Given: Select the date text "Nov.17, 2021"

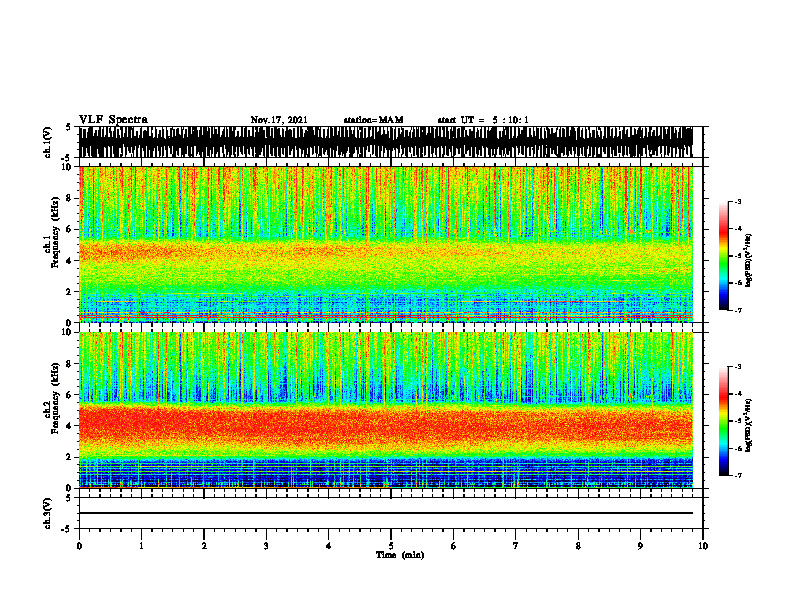Looking at the screenshot, I should 279,120.
